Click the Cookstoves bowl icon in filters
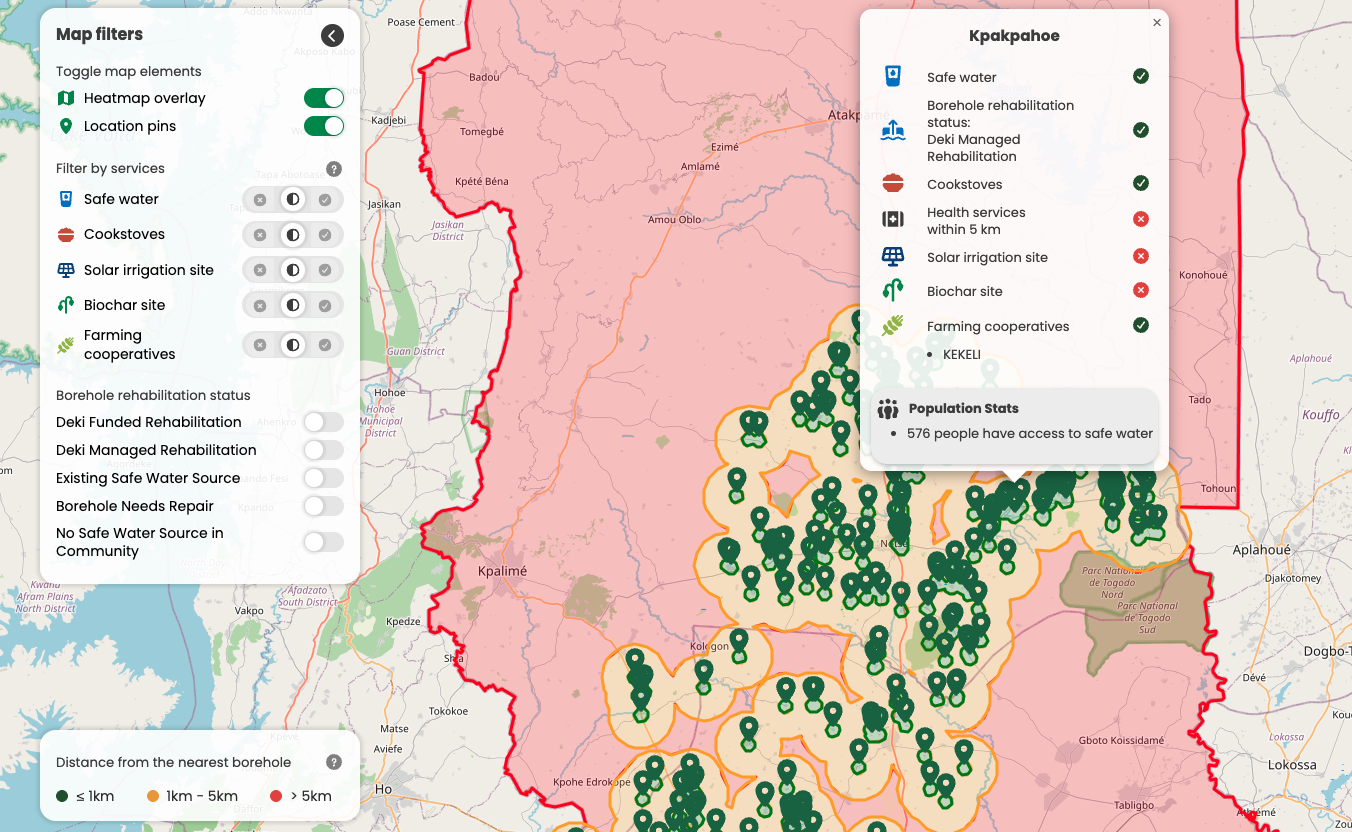 [x=66, y=235]
